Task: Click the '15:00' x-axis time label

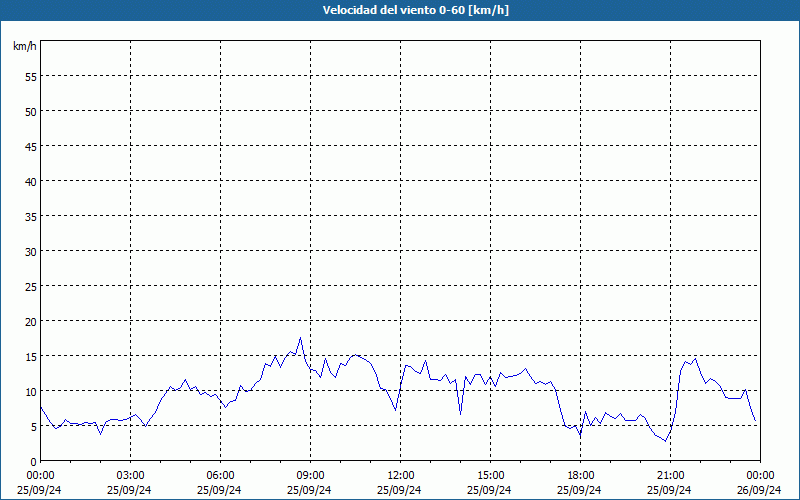Action: [490, 476]
